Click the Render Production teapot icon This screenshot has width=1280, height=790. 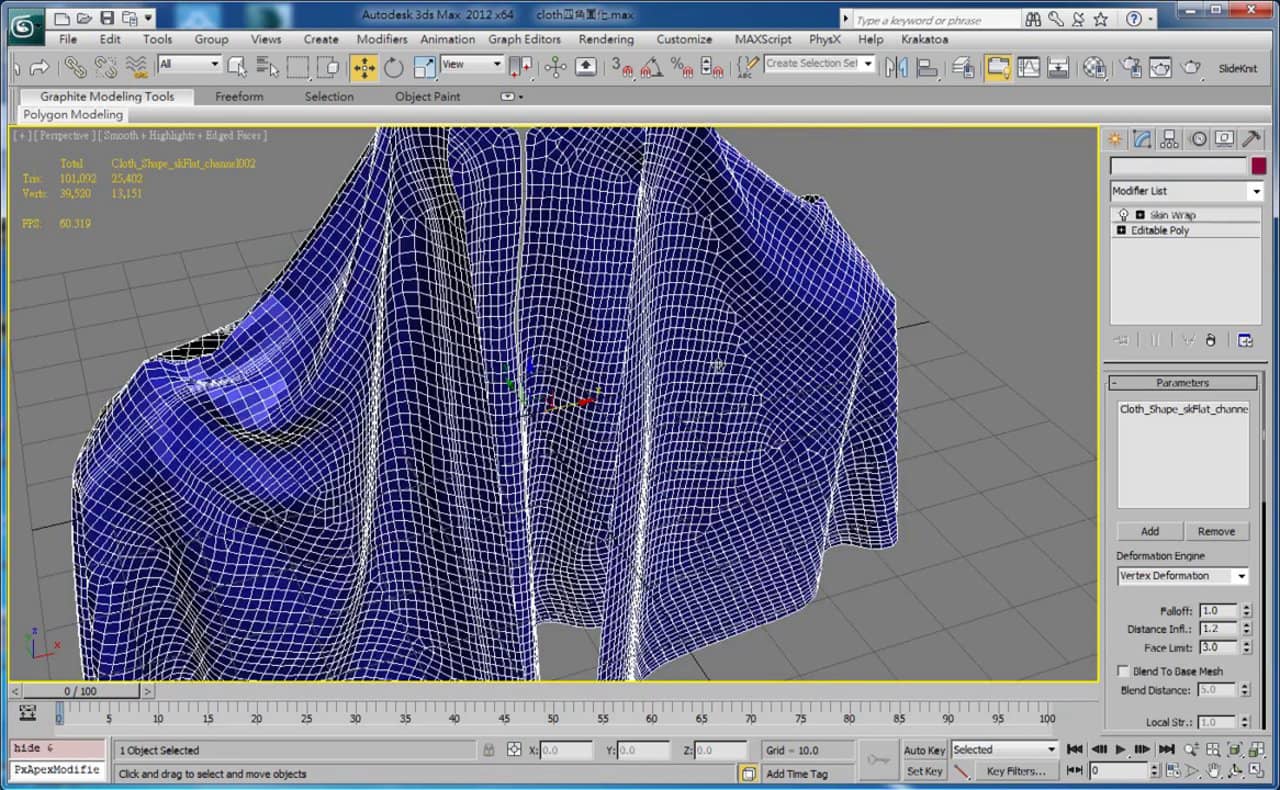(1191, 68)
